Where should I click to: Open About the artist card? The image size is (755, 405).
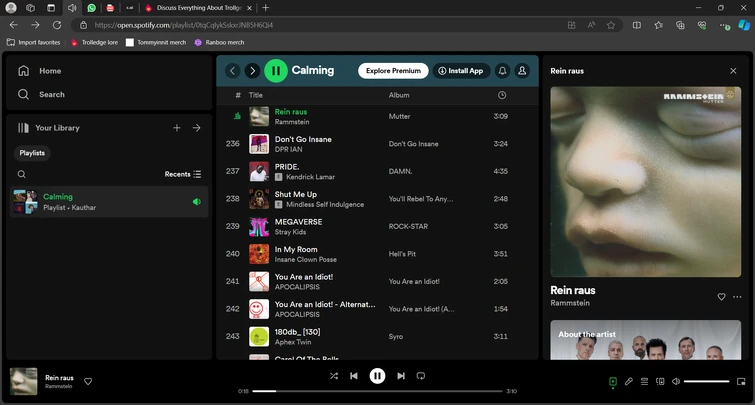click(x=646, y=340)
